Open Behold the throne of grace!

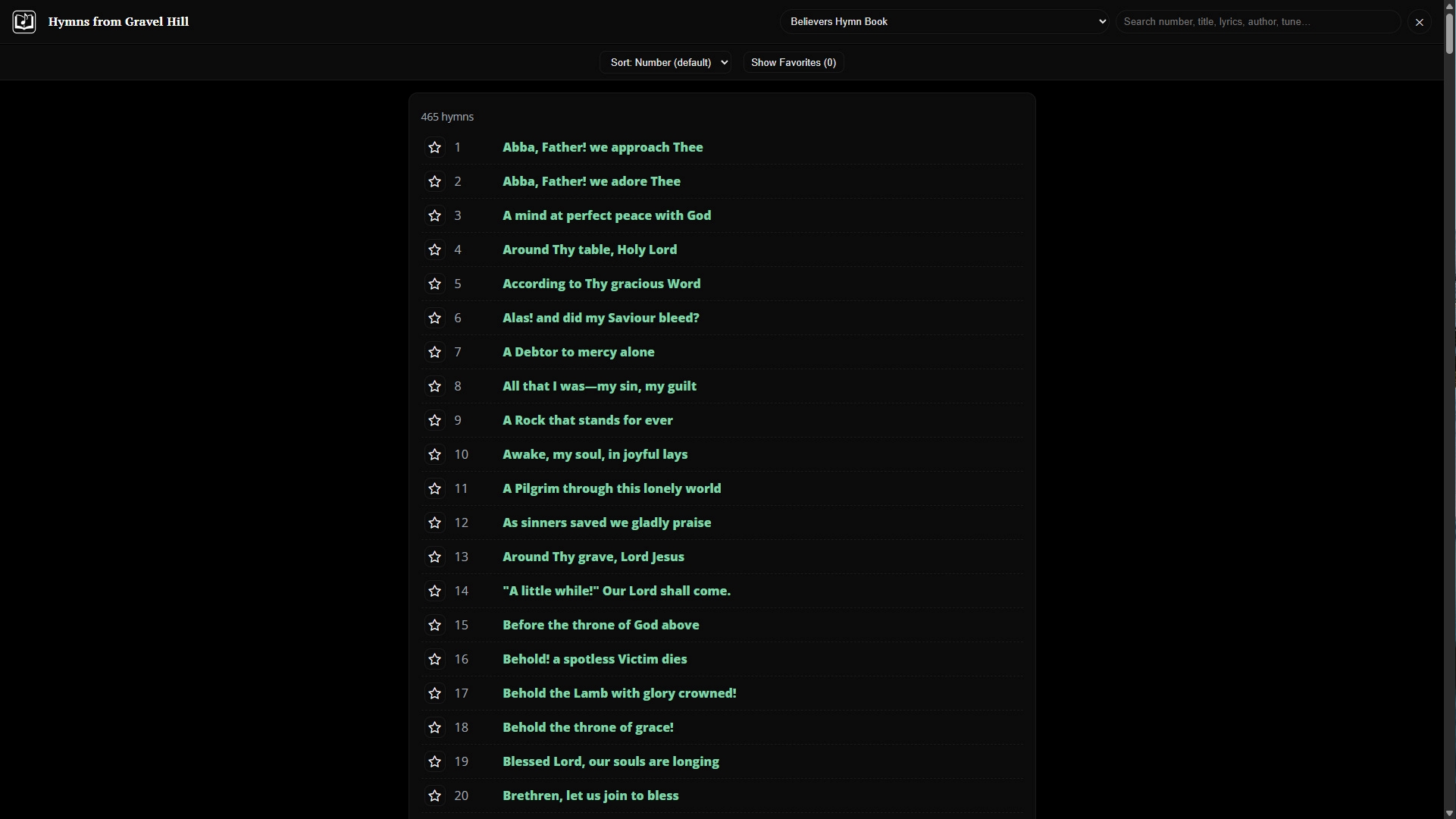pos(587,727)
